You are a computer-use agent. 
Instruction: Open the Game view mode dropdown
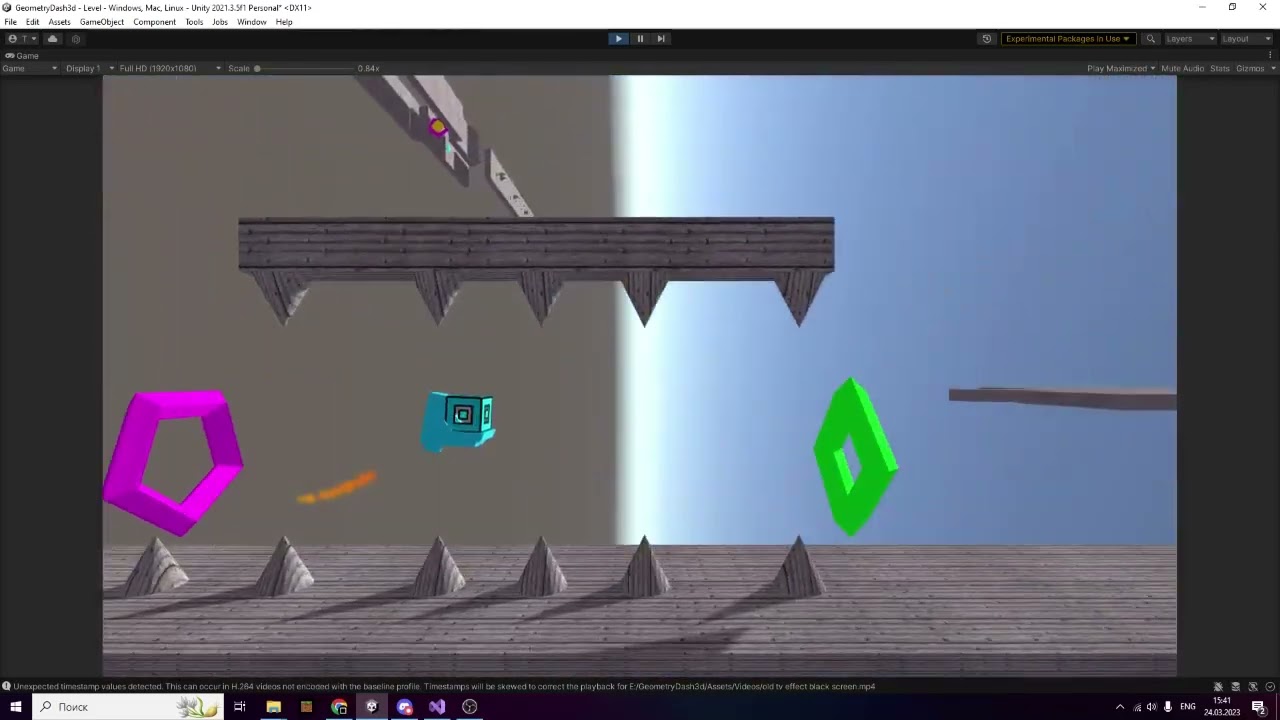(30, 69)
